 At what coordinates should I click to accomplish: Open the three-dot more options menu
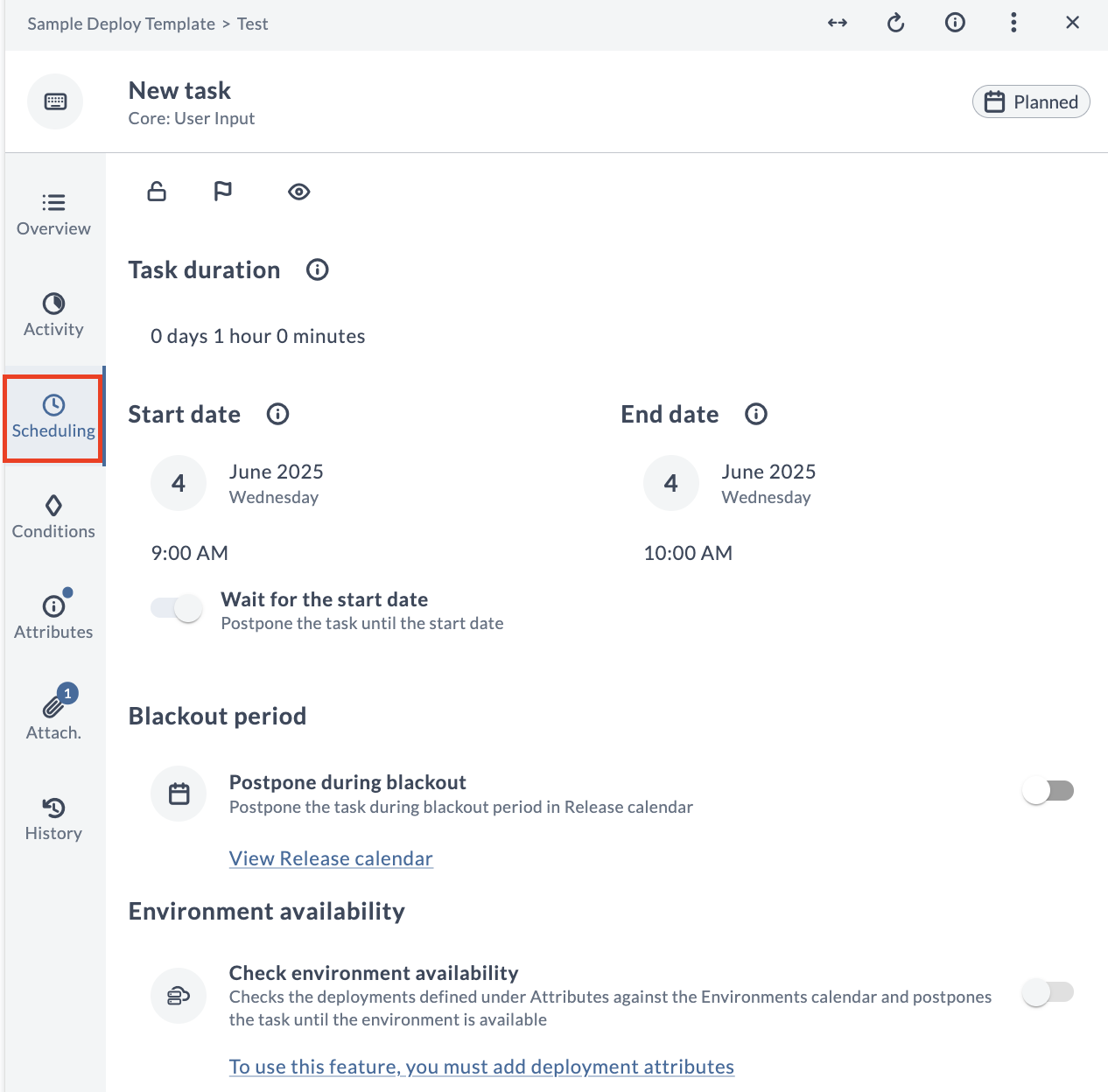[1013, 23]
